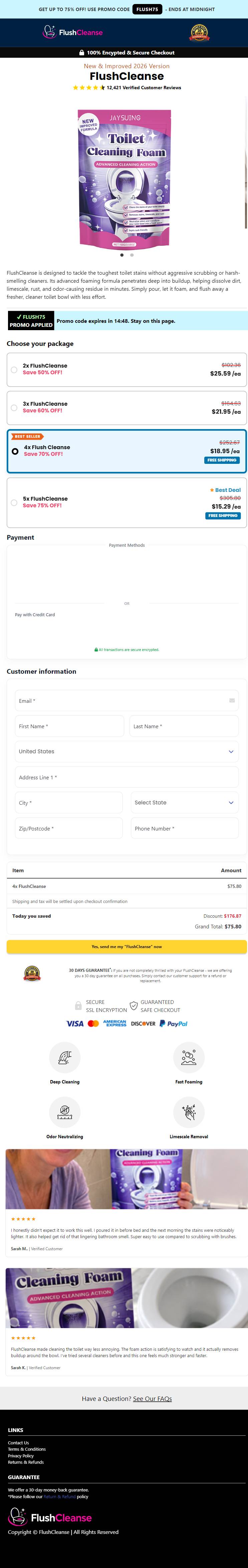Click the padlock icon beside Secure Checkout
The height and width of the screenshot is (1568, 248).
pyautogui.click(x=81, y=52)
